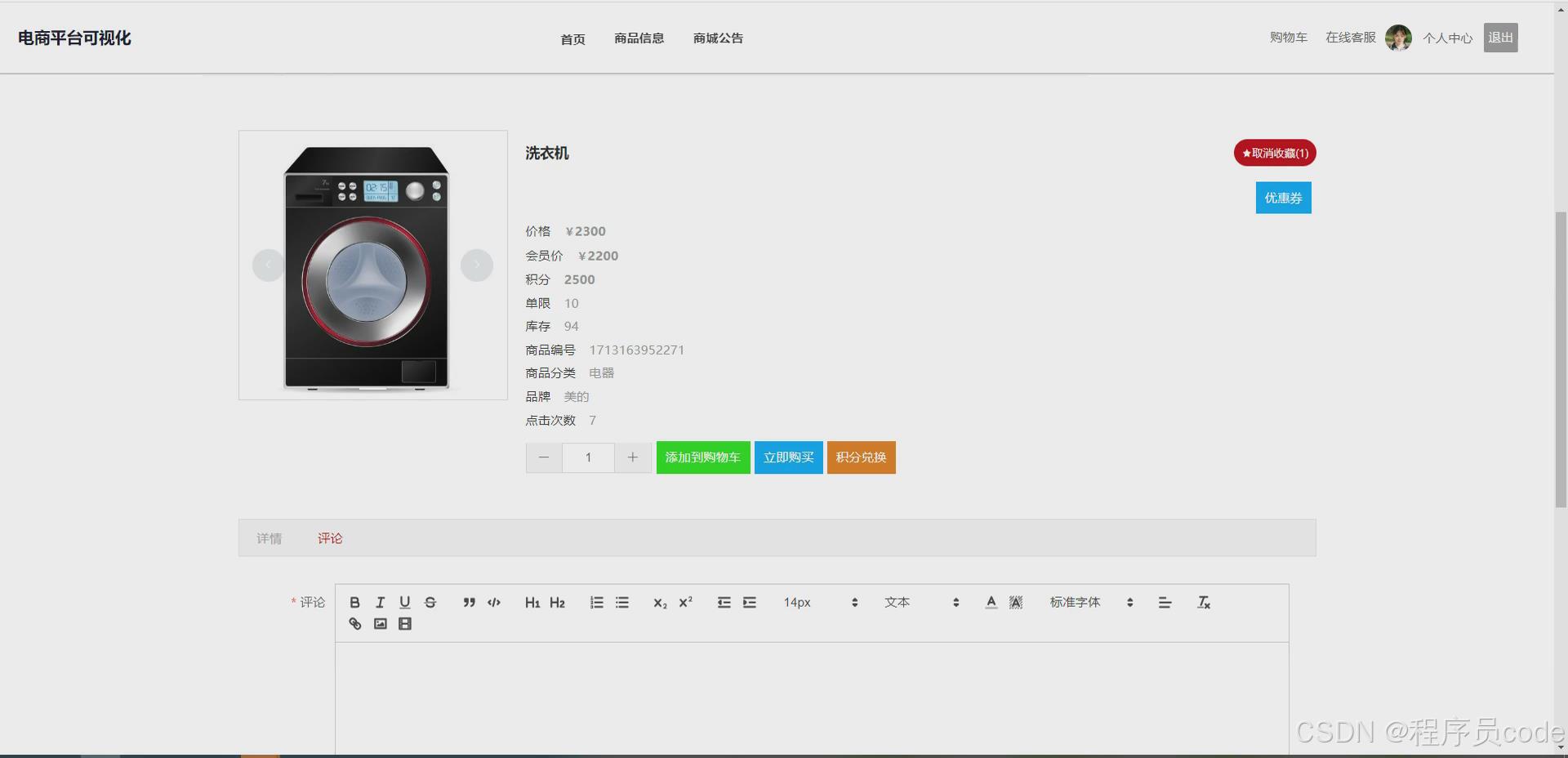Increase product quantity with the plus stepper
Image resolution: width=1568 pixels, height=758 pixels.
coord(632,457)
